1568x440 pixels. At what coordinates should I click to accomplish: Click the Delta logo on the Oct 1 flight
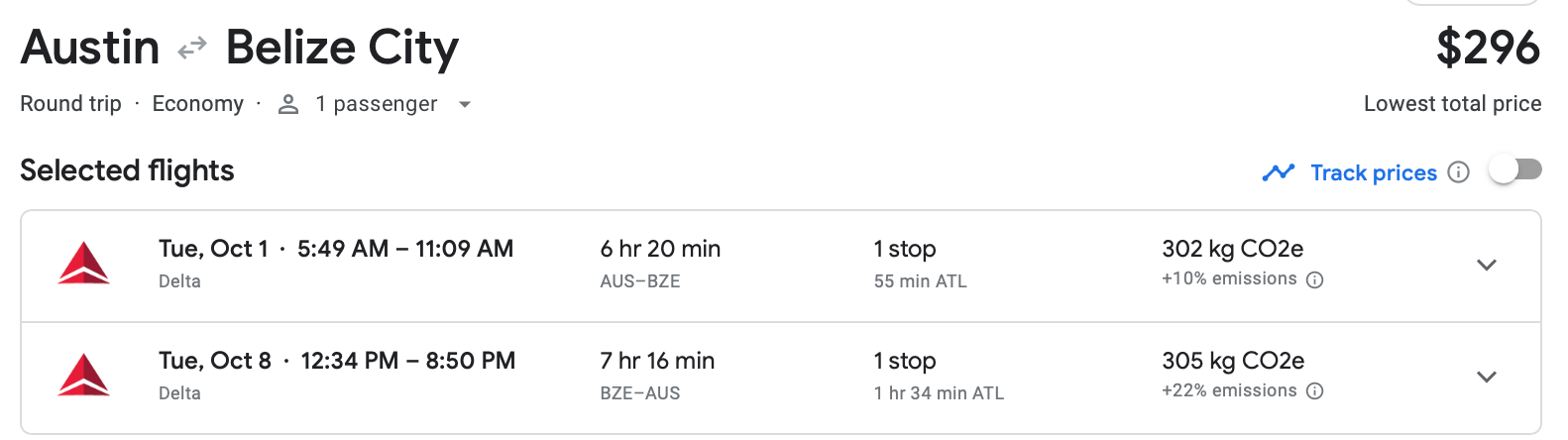pyautogui.click(x=84, y=264)
